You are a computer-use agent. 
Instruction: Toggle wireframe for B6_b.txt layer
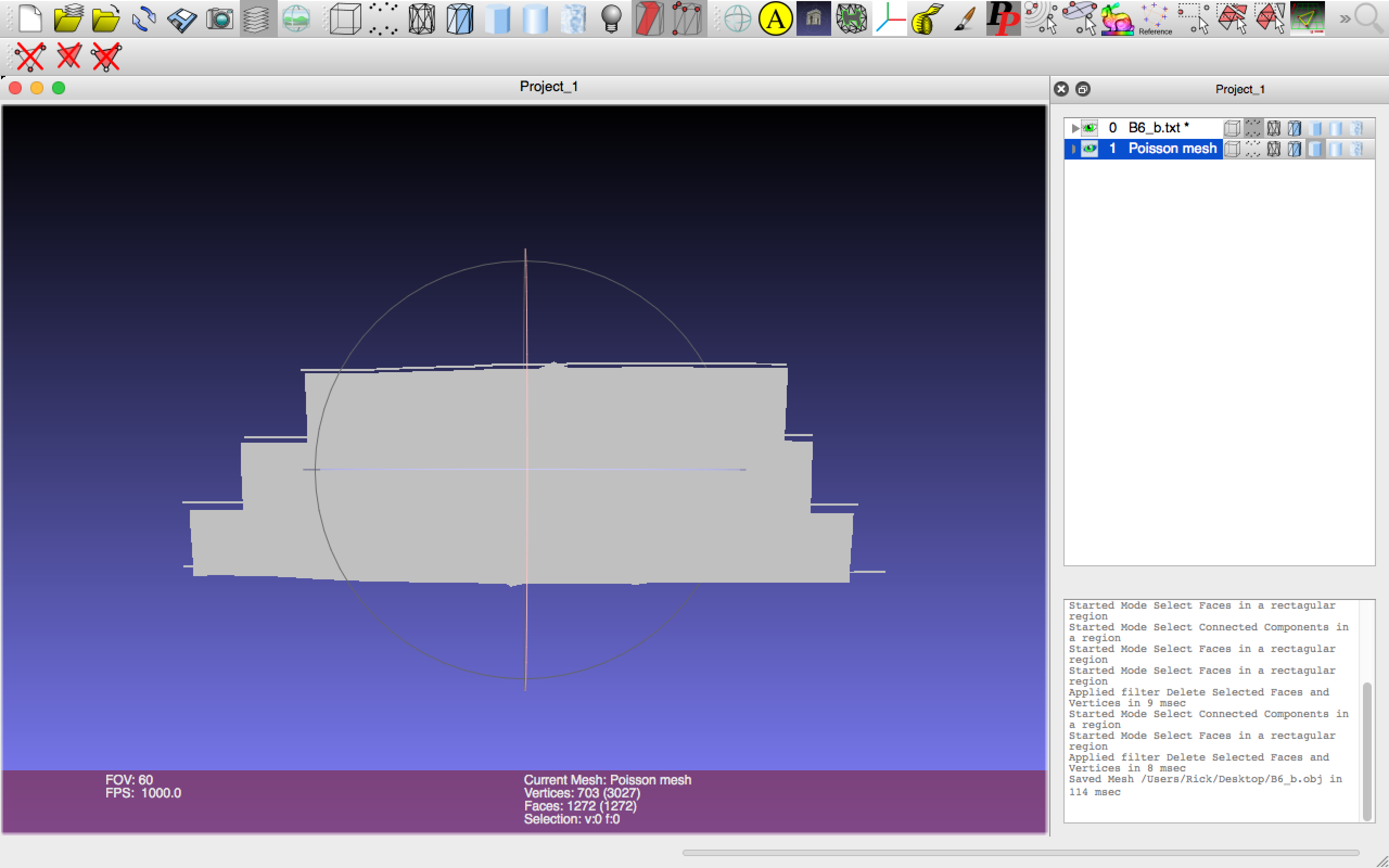pyautogui.click(x=1273, y=128)
